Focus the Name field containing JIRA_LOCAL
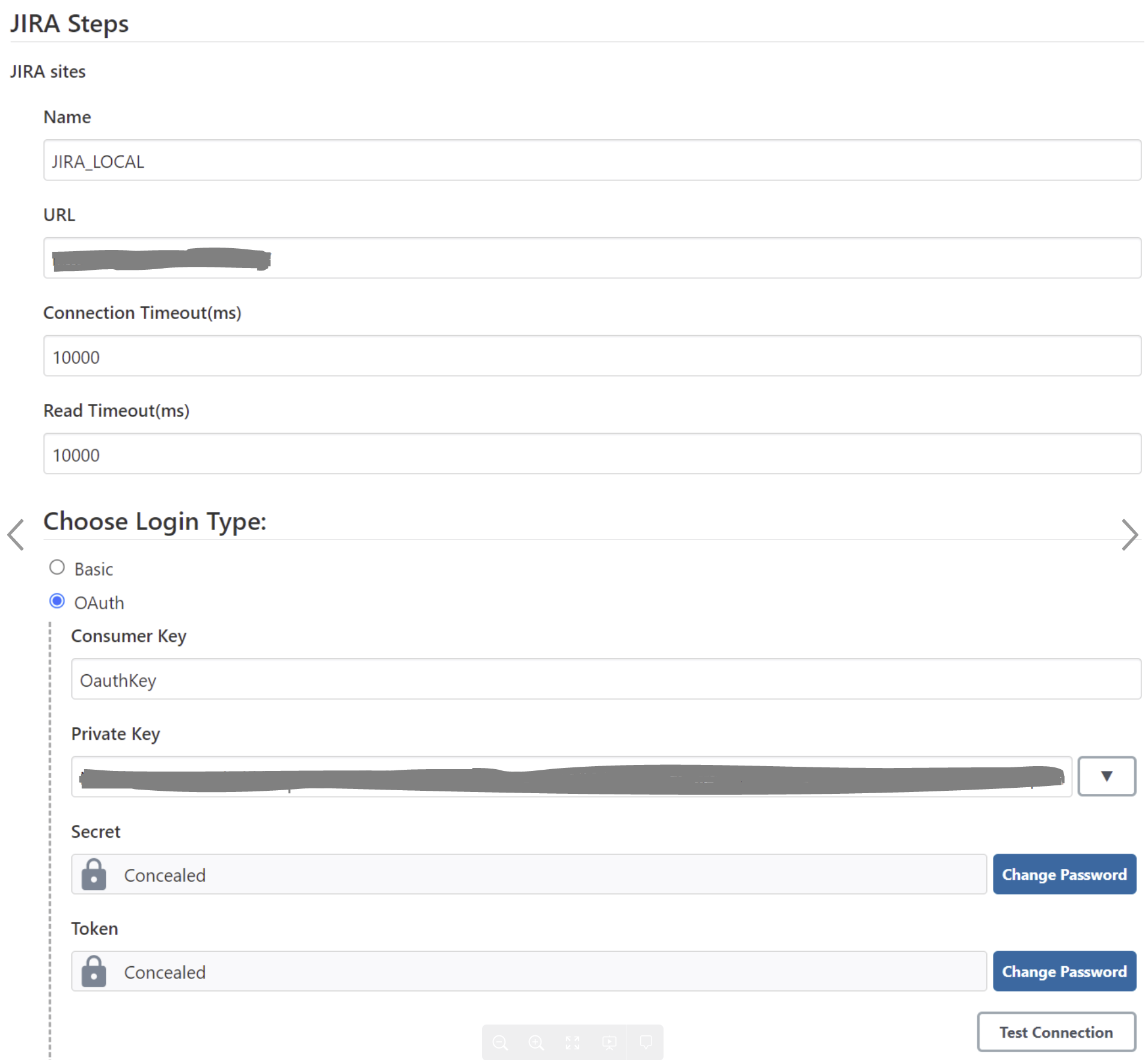This screenshot has height=1060, width=1148. (592, 160)
